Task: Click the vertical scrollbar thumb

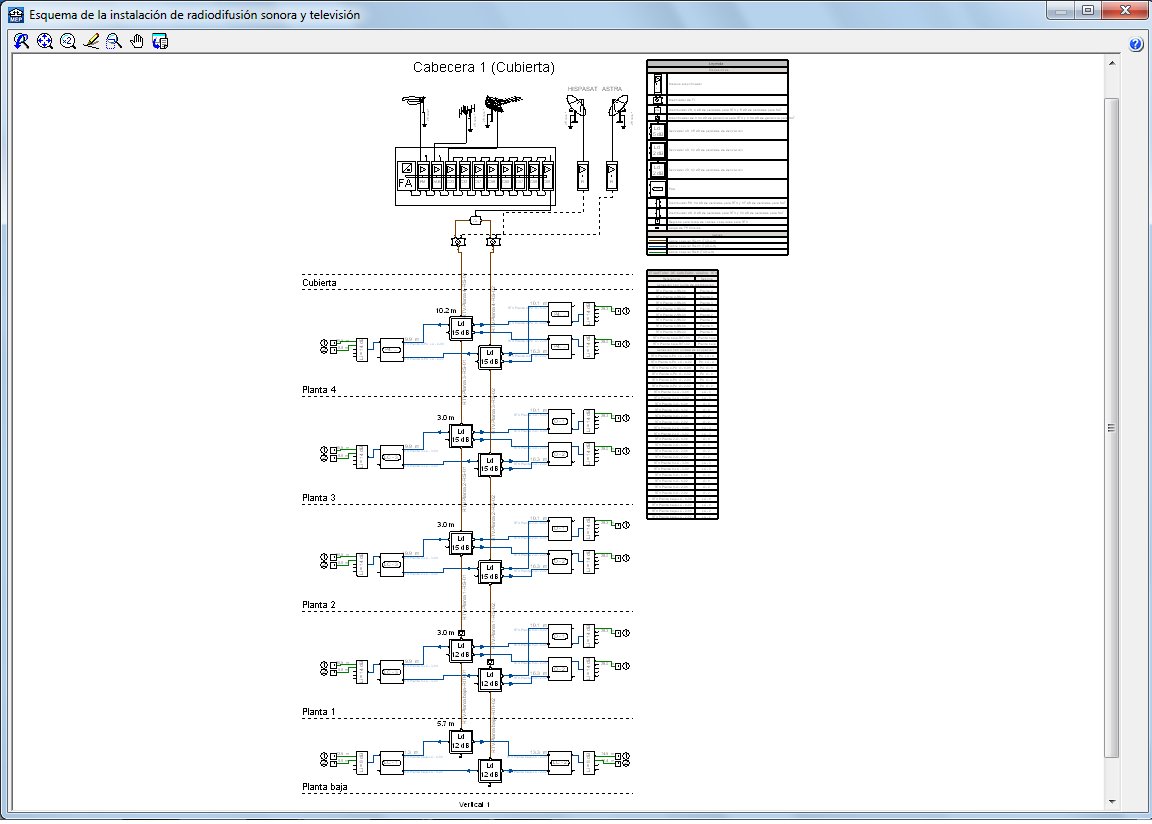Action: pos(1112,427)
